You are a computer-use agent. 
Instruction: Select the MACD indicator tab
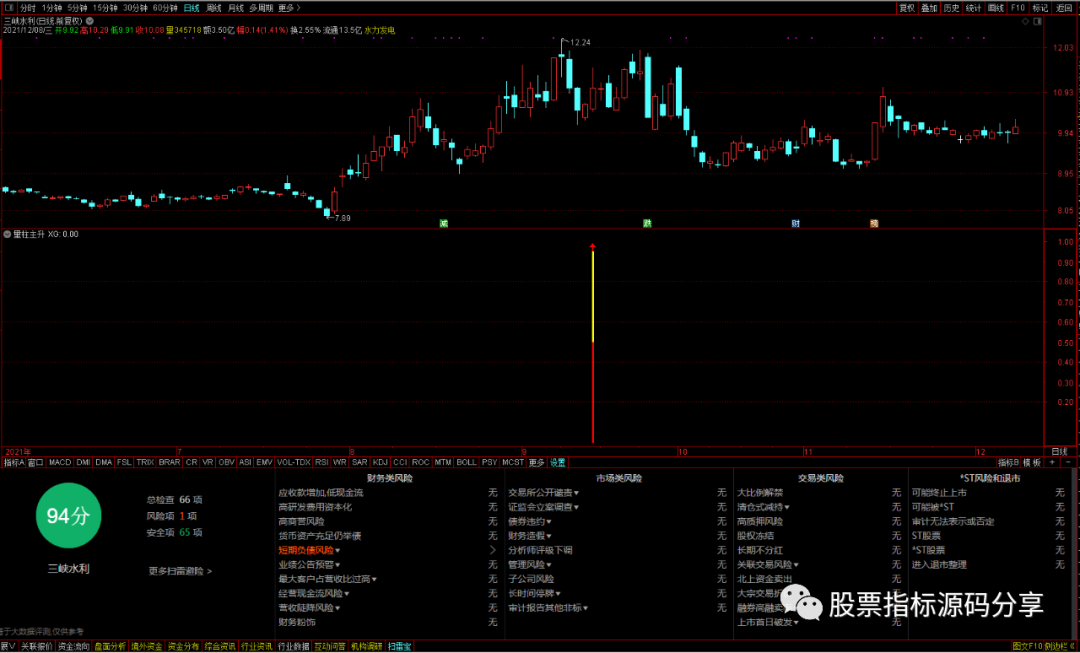(x=60, y=462)
